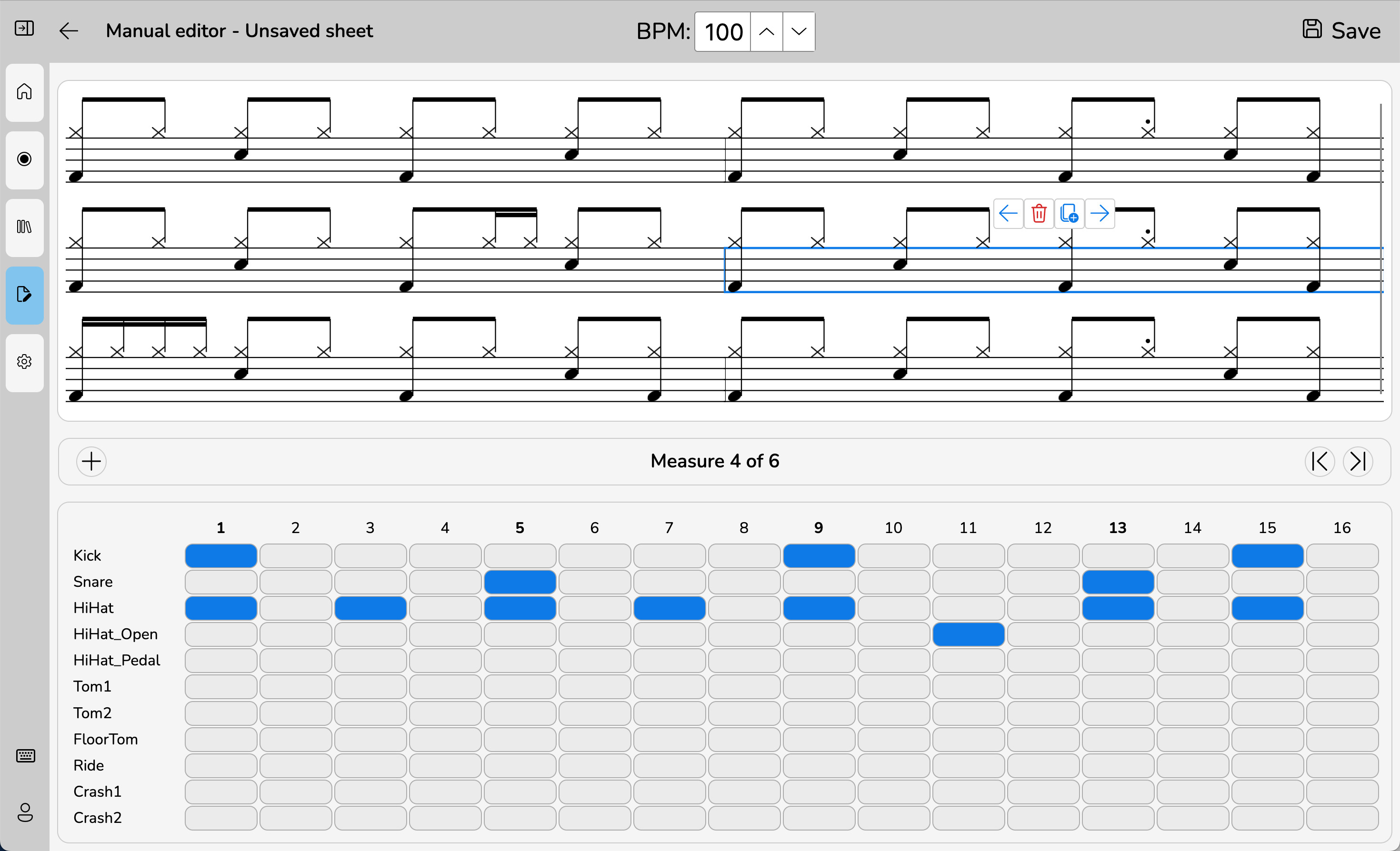Jump to the first measure
Image resolution: width=1400 pixels, height=851 pixels.
(1320, 461)
